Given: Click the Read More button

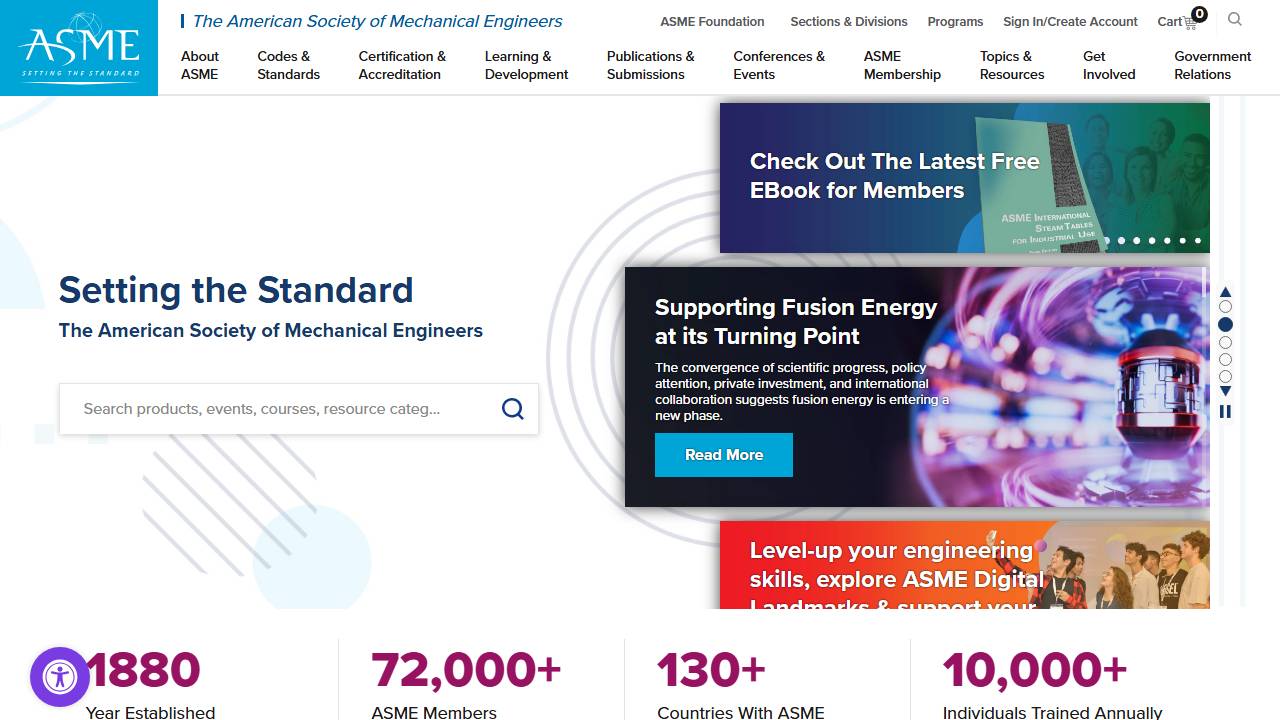Looking at the screenshot, I should tap(723, 455).
